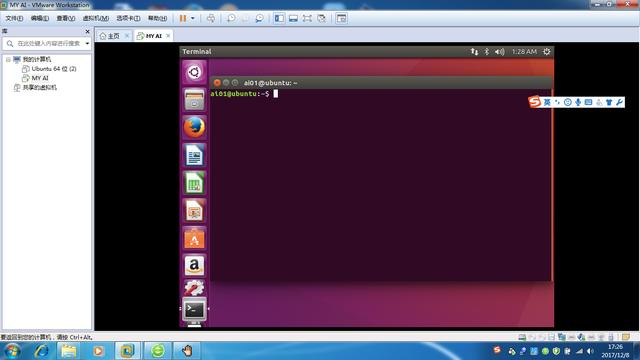Open the library search filter dropdown arrow
640x360 pixels.
87,43
